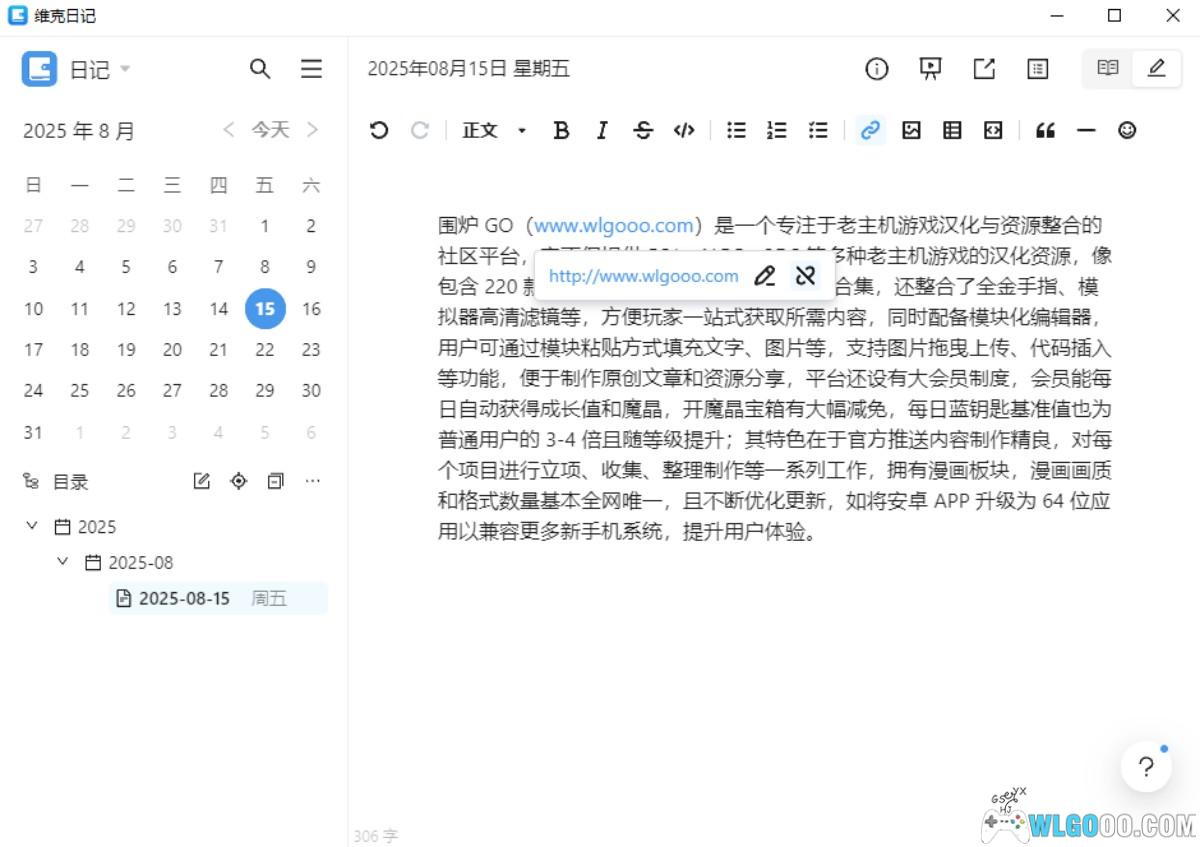Switch to edit mode with pen icon
The width and height of the screenshot is (1200, 847).
[1157, 68]
